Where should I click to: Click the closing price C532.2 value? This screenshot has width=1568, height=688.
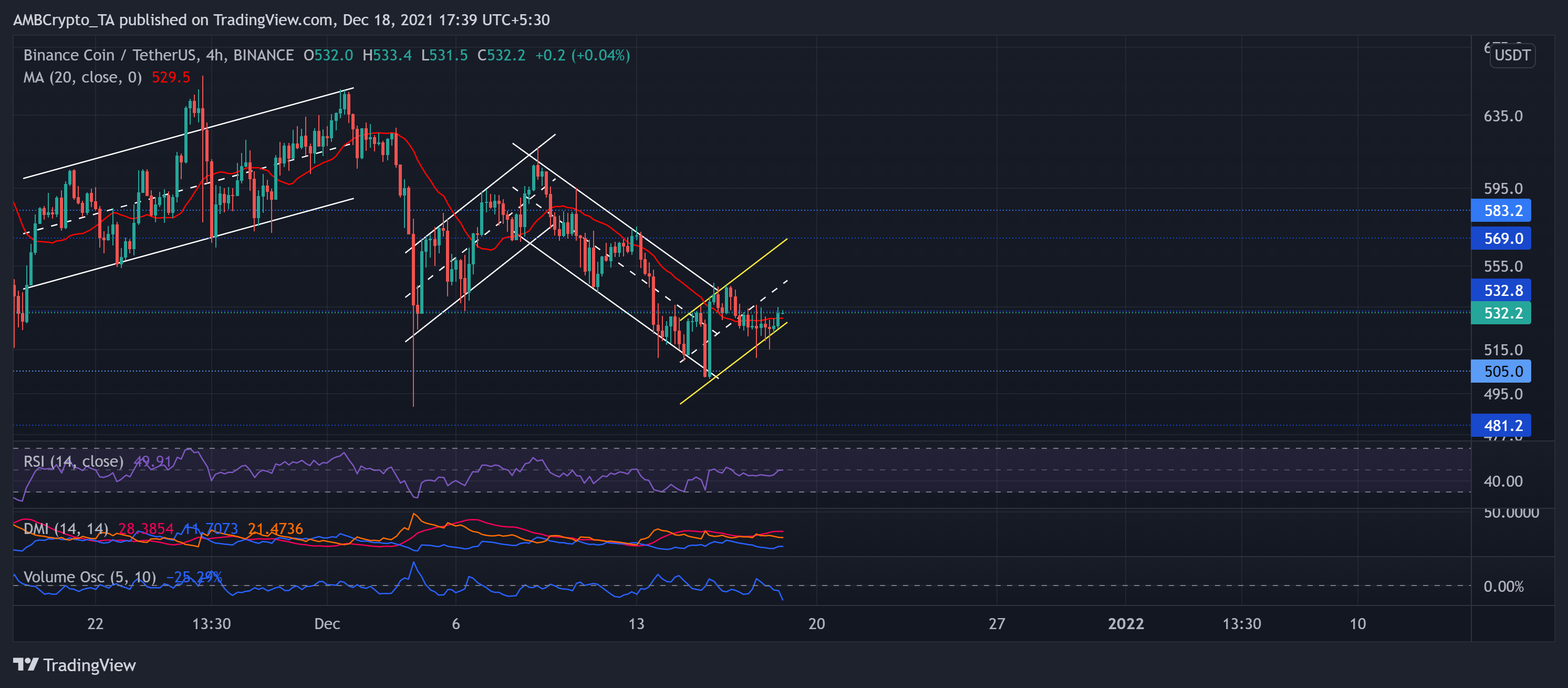501,55
